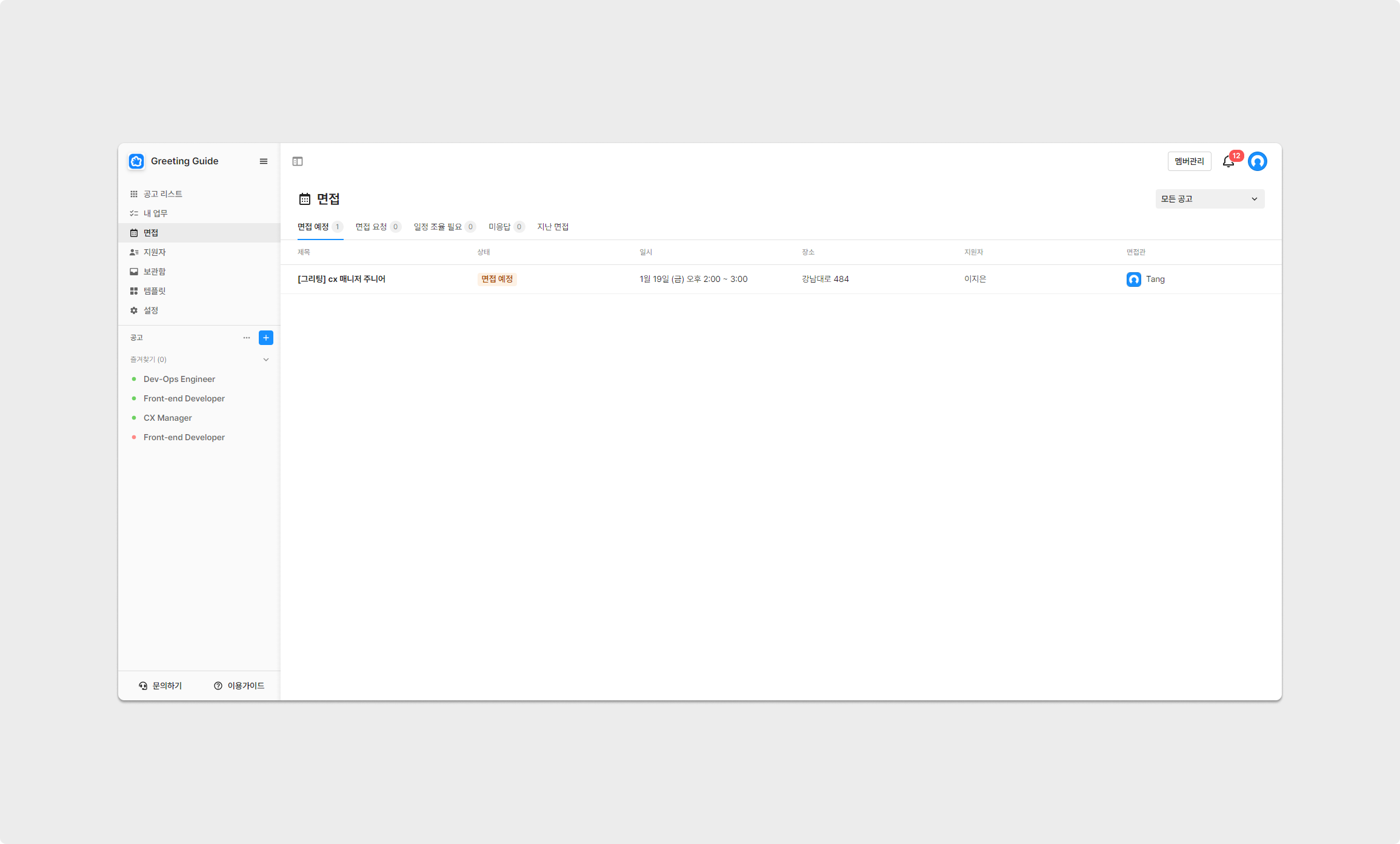This screenshot has height=844, width=1400.
Task: Click the 문의하기 contact link
Action: click(161, 686)
